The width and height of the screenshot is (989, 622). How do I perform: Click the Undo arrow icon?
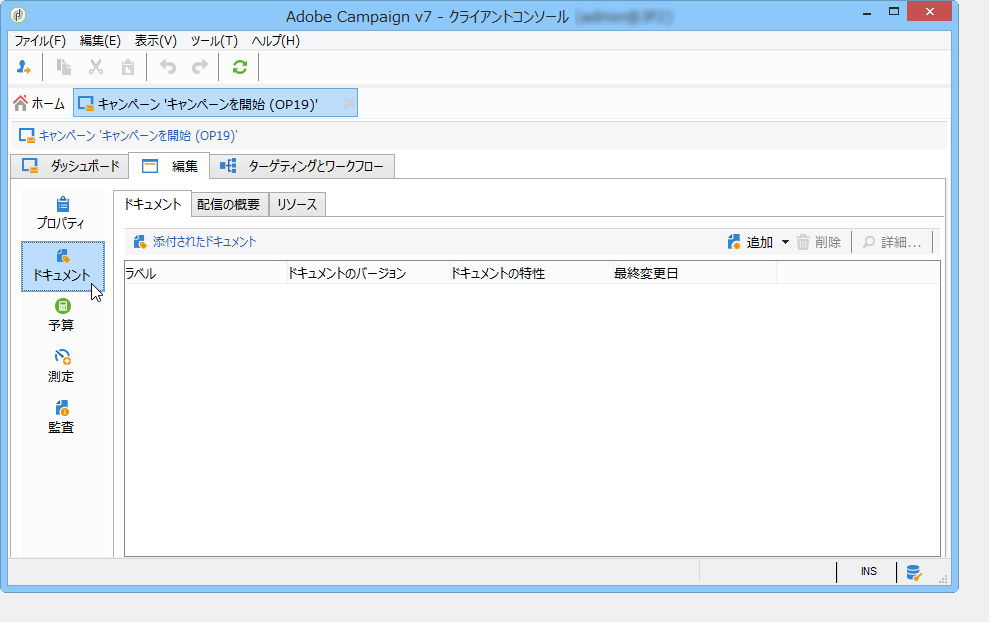click(x=168, y=67)
